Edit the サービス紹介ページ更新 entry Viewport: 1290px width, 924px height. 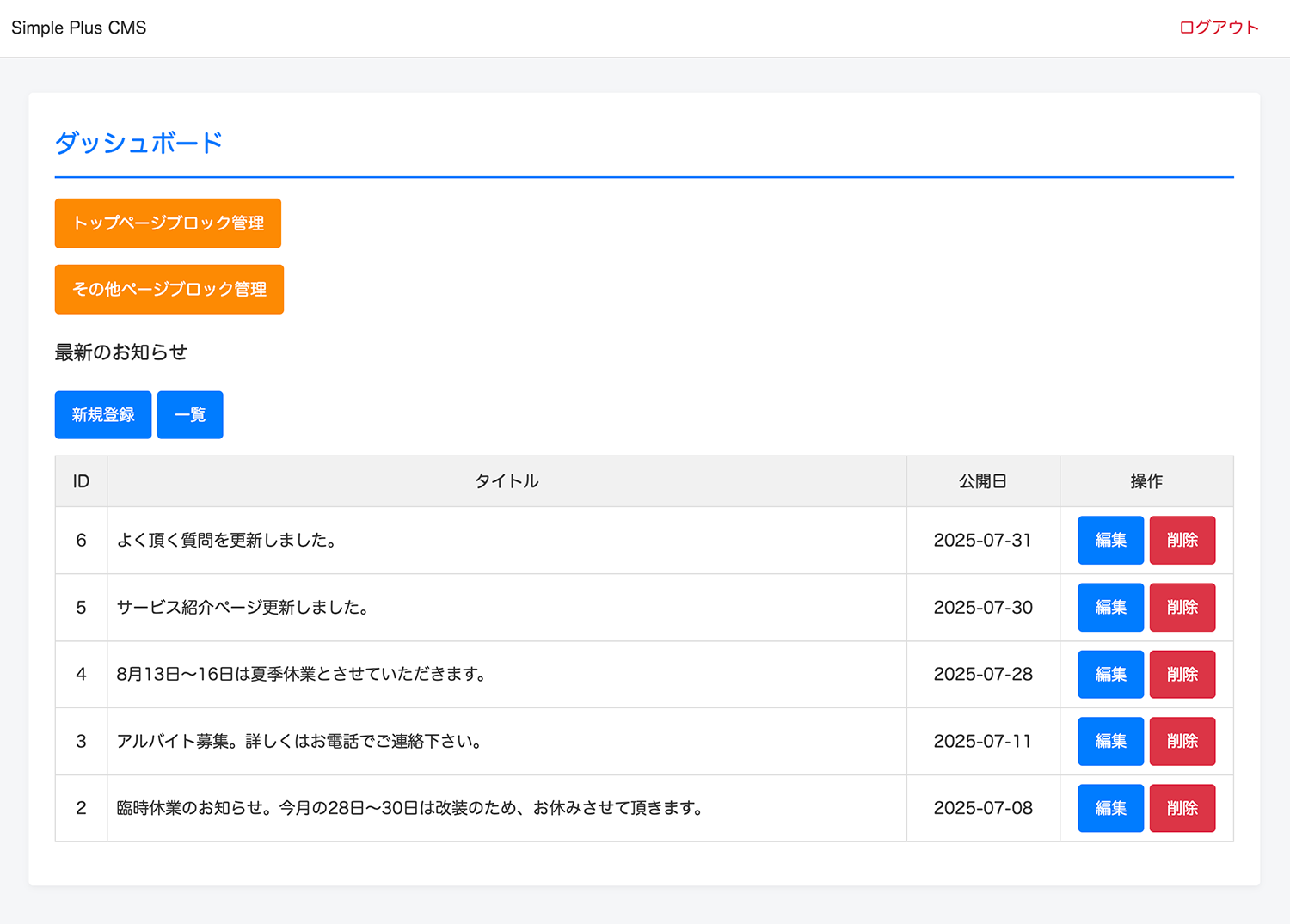[x=1110, y=608]
